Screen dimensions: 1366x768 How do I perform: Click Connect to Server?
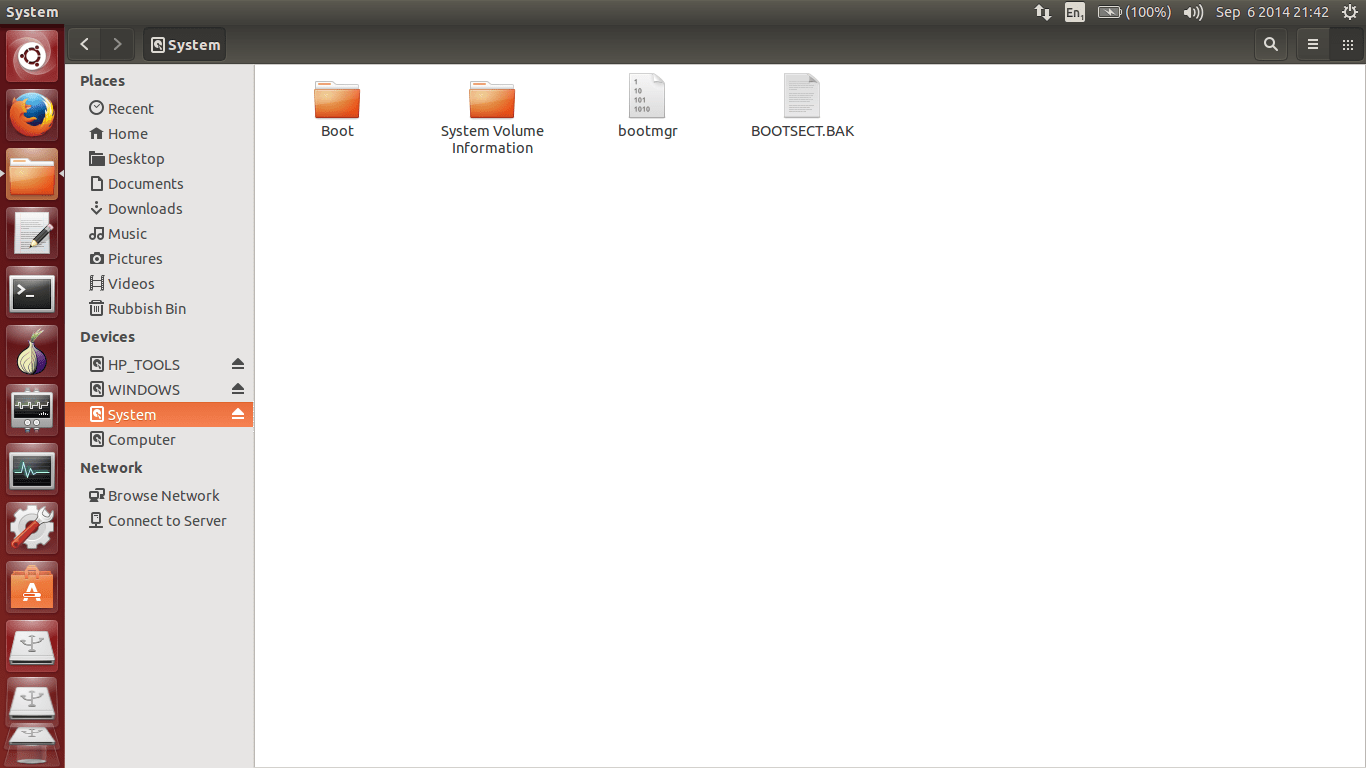160,520
